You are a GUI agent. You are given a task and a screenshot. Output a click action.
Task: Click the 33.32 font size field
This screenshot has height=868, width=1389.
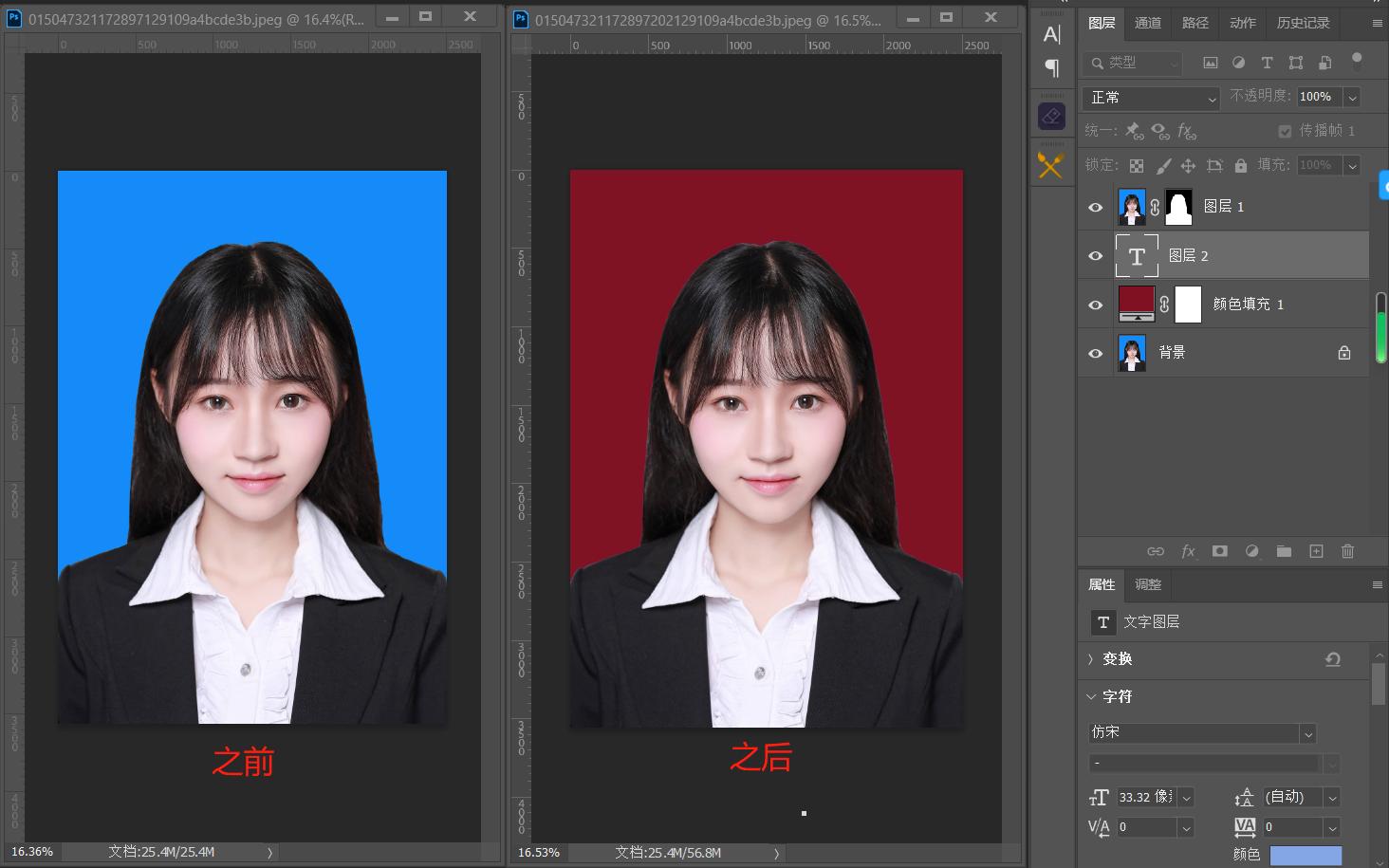click(x=1145, y=797)
